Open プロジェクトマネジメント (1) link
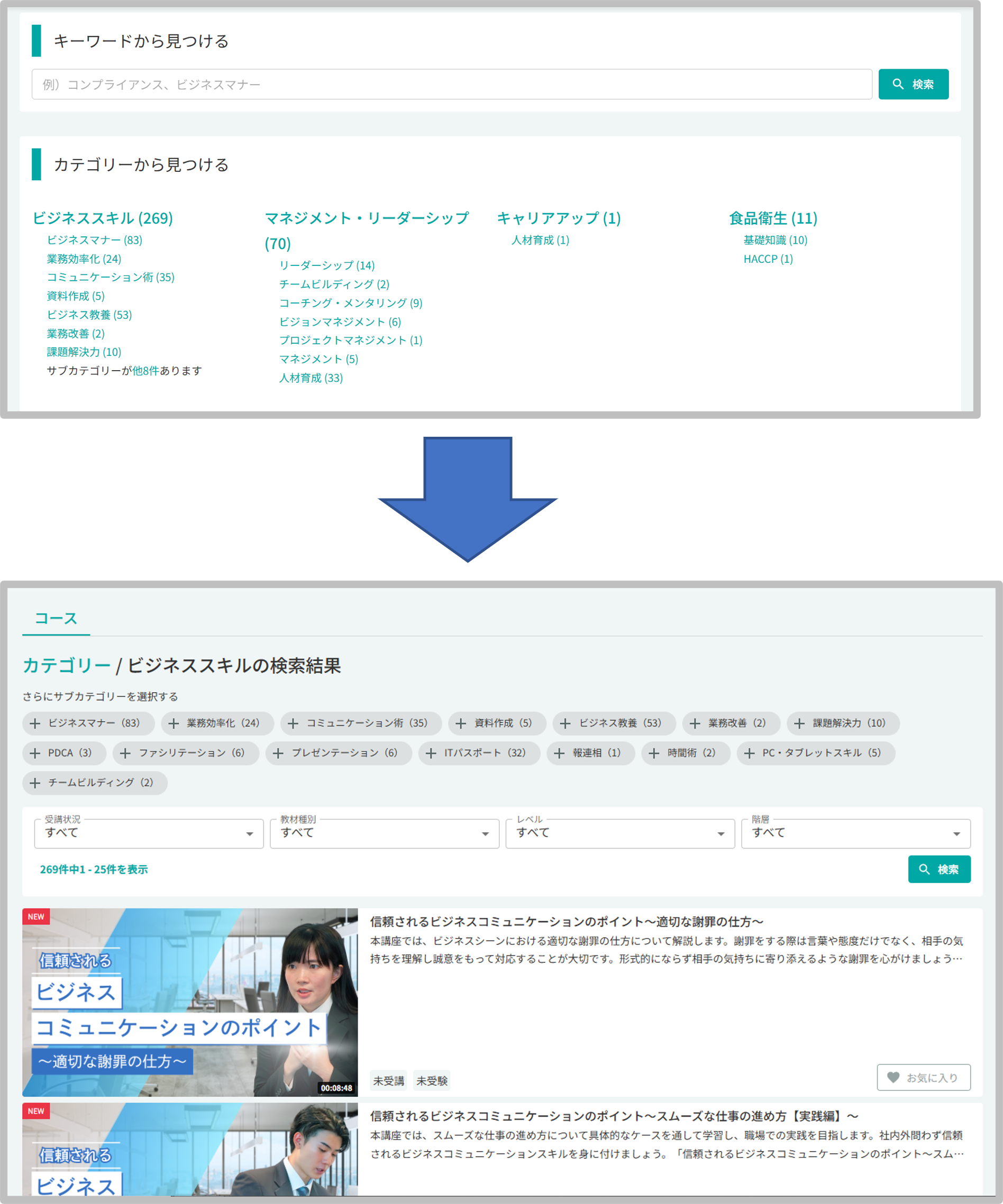 pos(351,341)
